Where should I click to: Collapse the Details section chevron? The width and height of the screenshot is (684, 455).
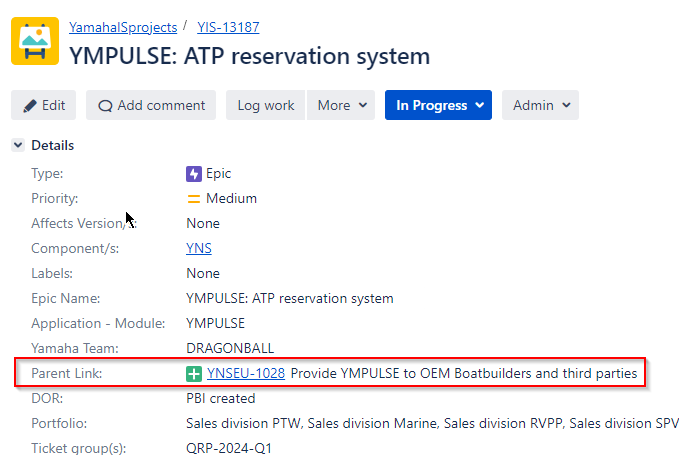click(18, 145)
